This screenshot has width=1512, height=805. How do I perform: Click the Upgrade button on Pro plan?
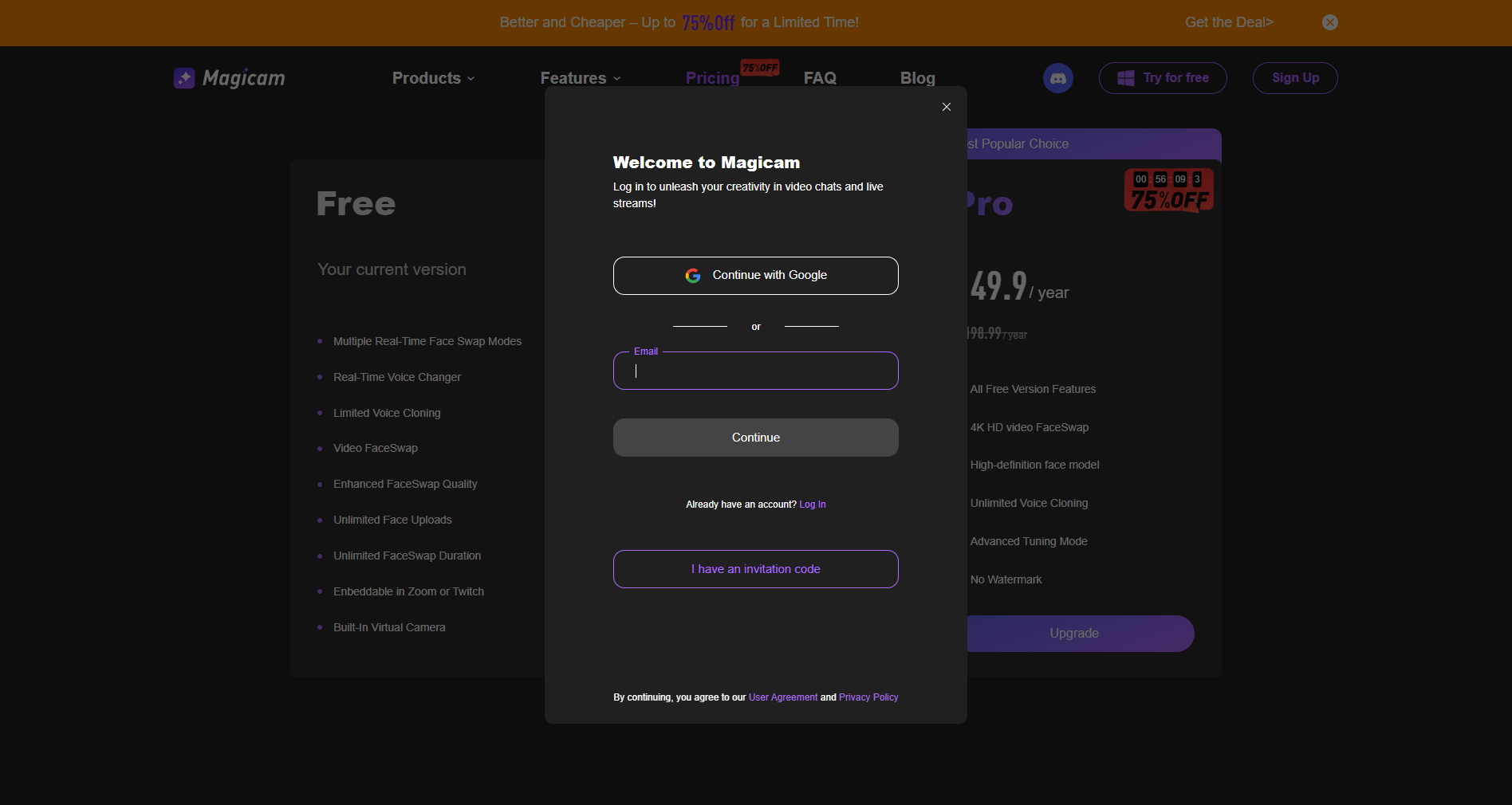(x=1081, y=634)
